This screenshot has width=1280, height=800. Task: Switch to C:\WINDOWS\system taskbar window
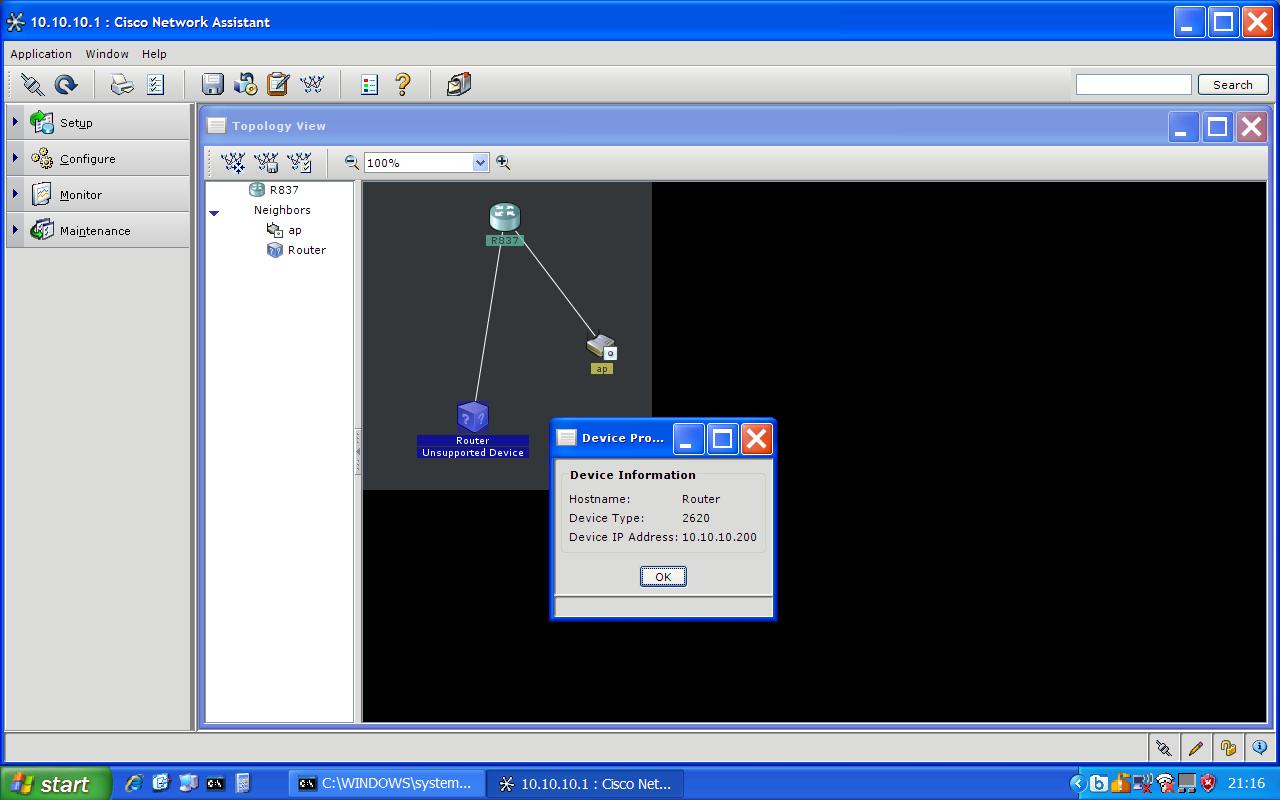click(387, 784)
